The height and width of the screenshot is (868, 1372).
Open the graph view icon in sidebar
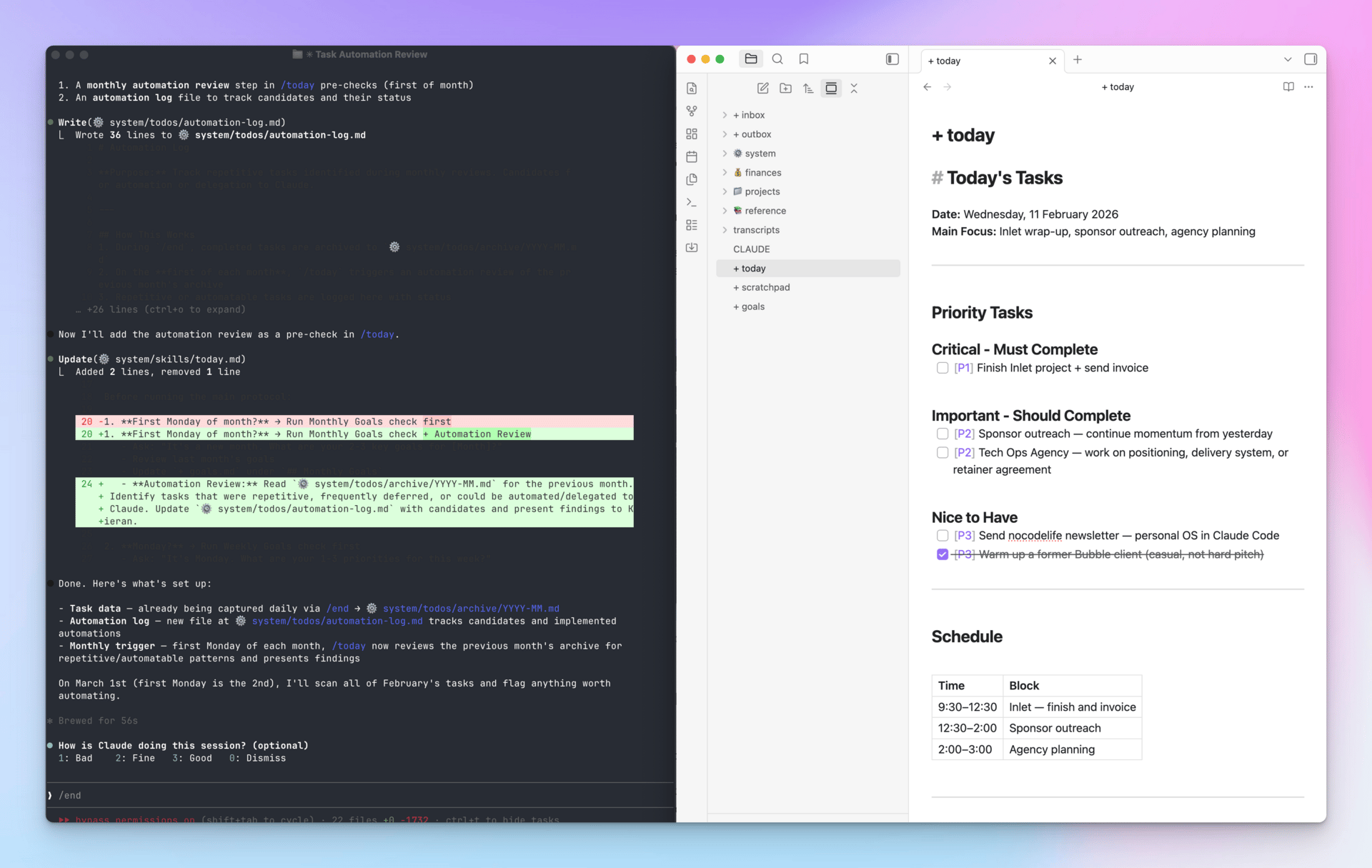click(x=692, y=111)
